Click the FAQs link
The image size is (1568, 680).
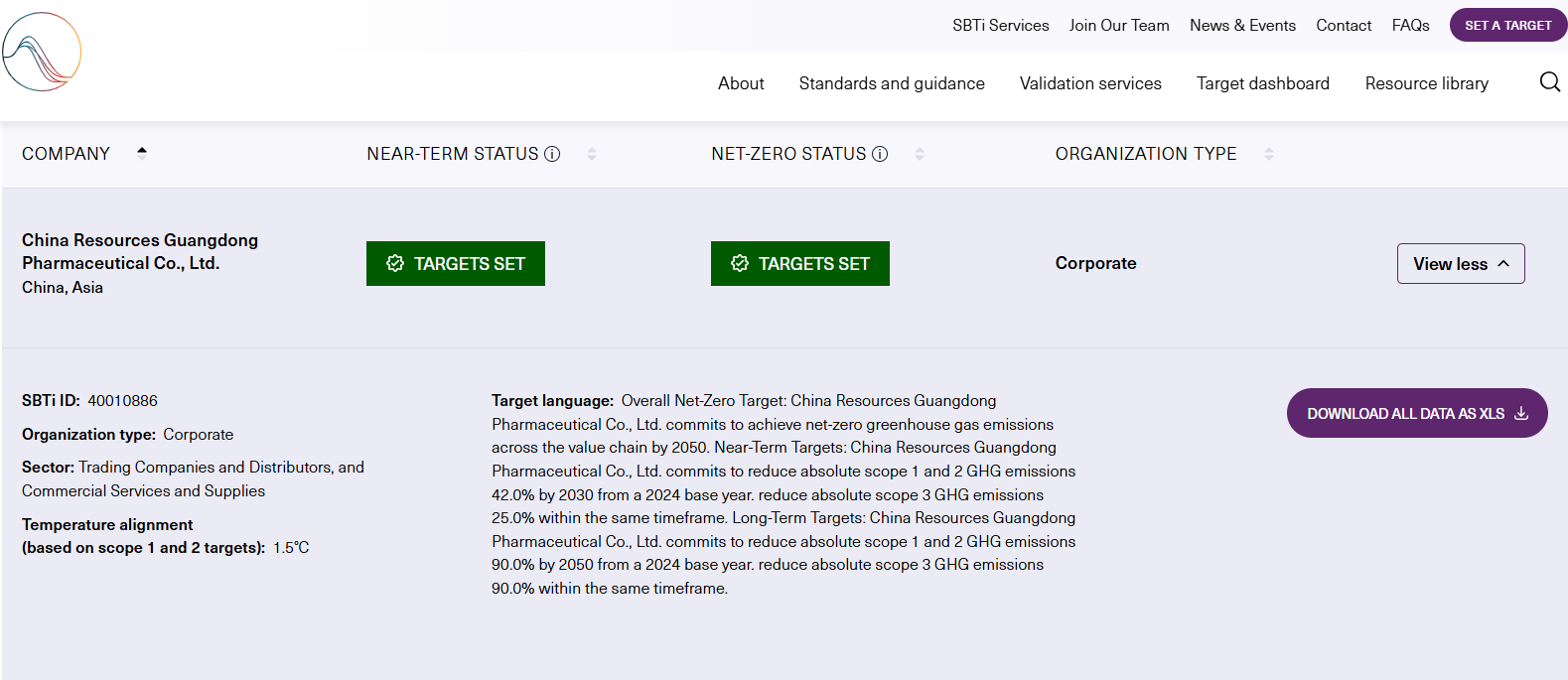point(1410,26)
